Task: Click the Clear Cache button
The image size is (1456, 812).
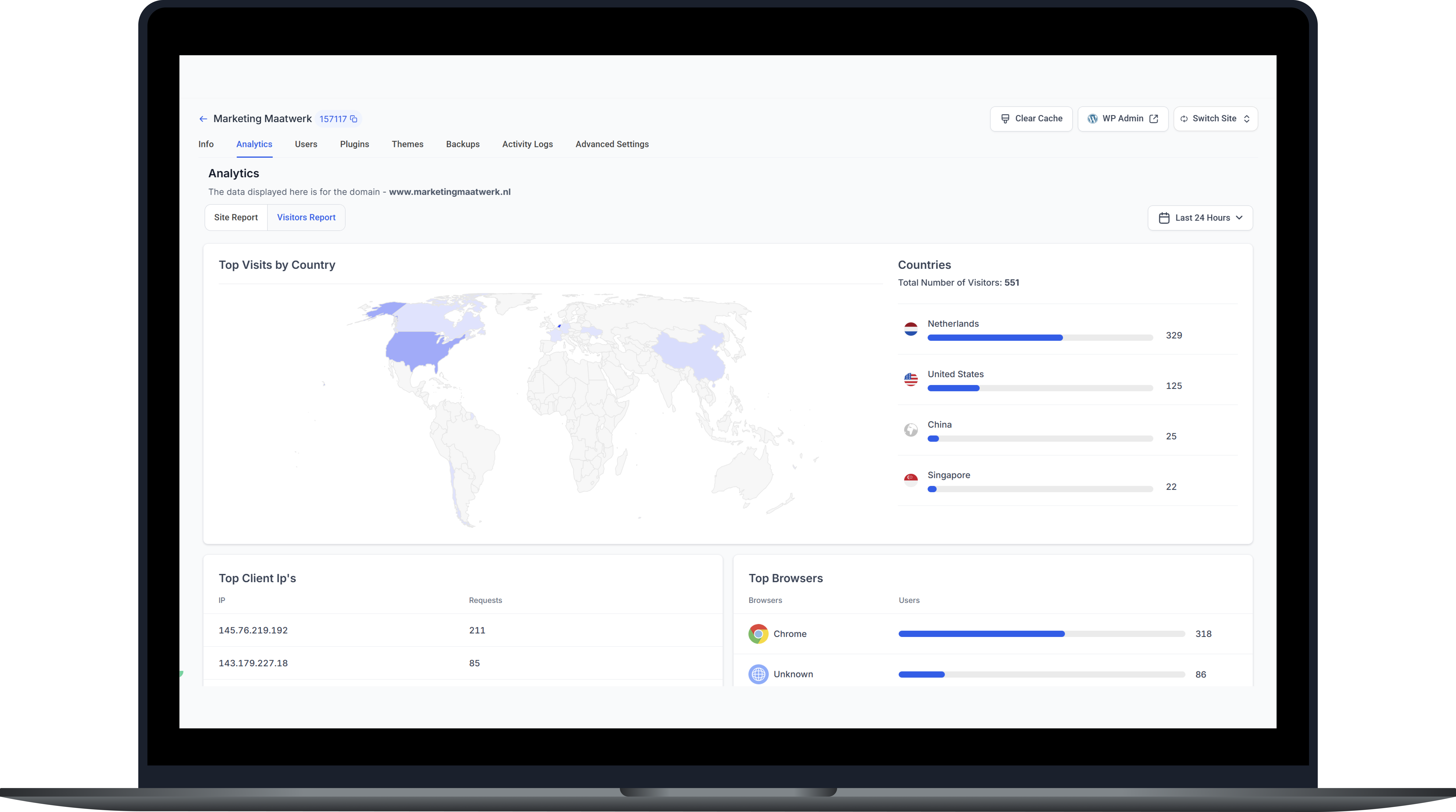Action: pos(1031,119)
